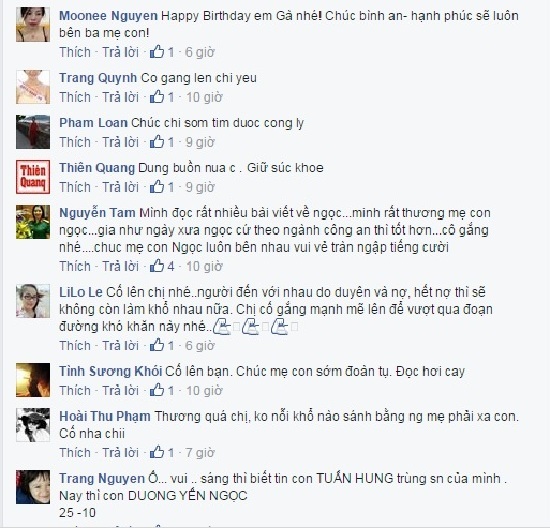This screenshot has height=528, width=550.
Task: Click Trả lời under Nguyễn Tam's comment
Action: click(x=121, y=266)
